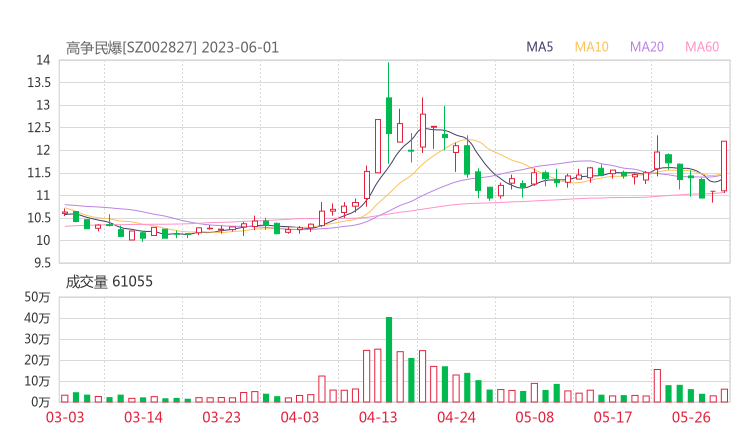This screenshot has height=440, width=740.
Task: Click the MA10 legend label
Action: pyautogui.click(x=591, y=47)
